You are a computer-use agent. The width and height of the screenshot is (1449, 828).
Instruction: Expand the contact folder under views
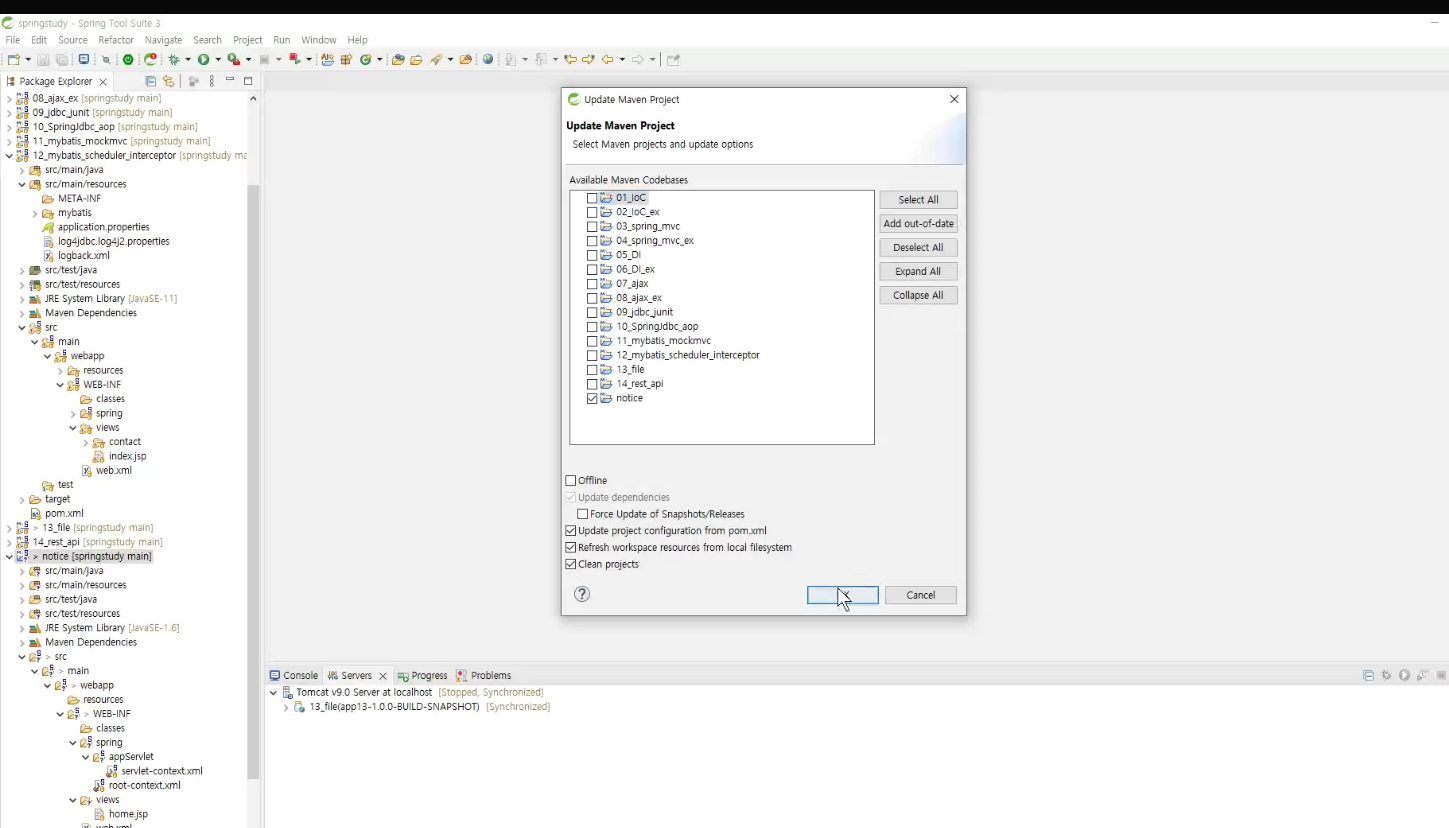coord(85,442)
